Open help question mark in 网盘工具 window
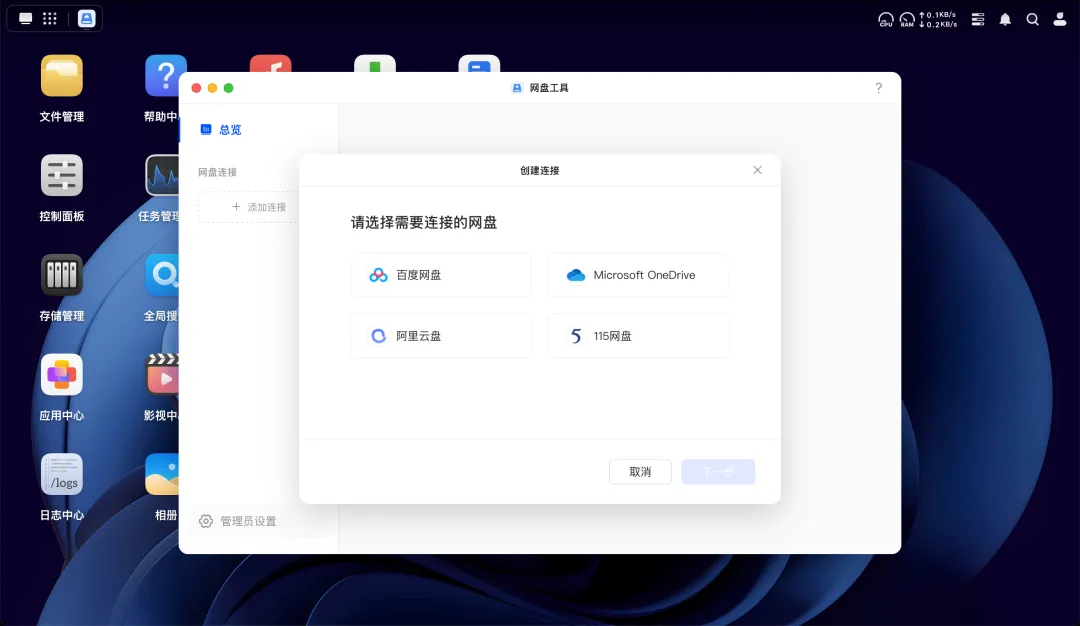Image resolution: width=1080 pixels, height=626 pixels. (878, 87)
